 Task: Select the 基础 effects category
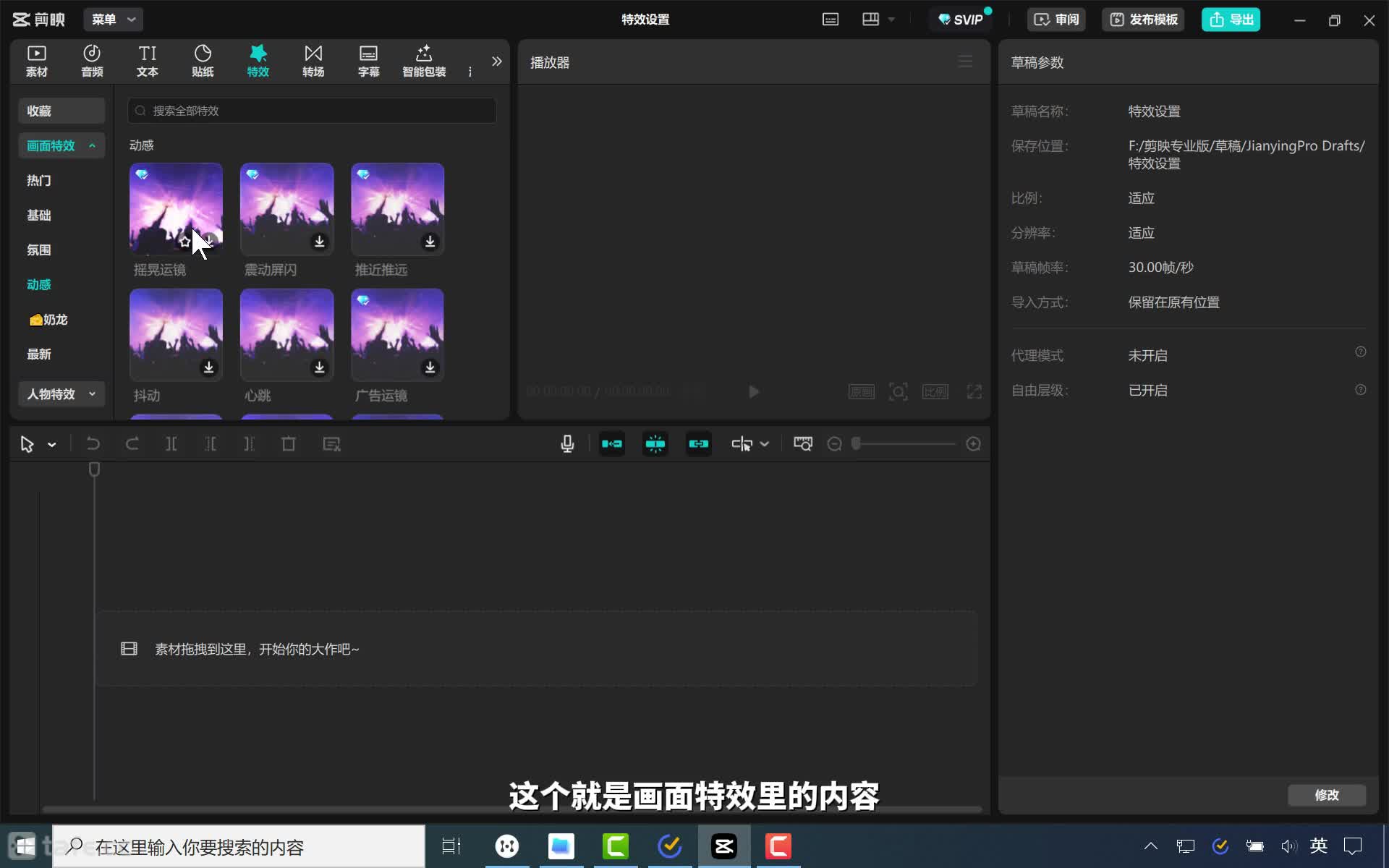[x=39, y=215]
